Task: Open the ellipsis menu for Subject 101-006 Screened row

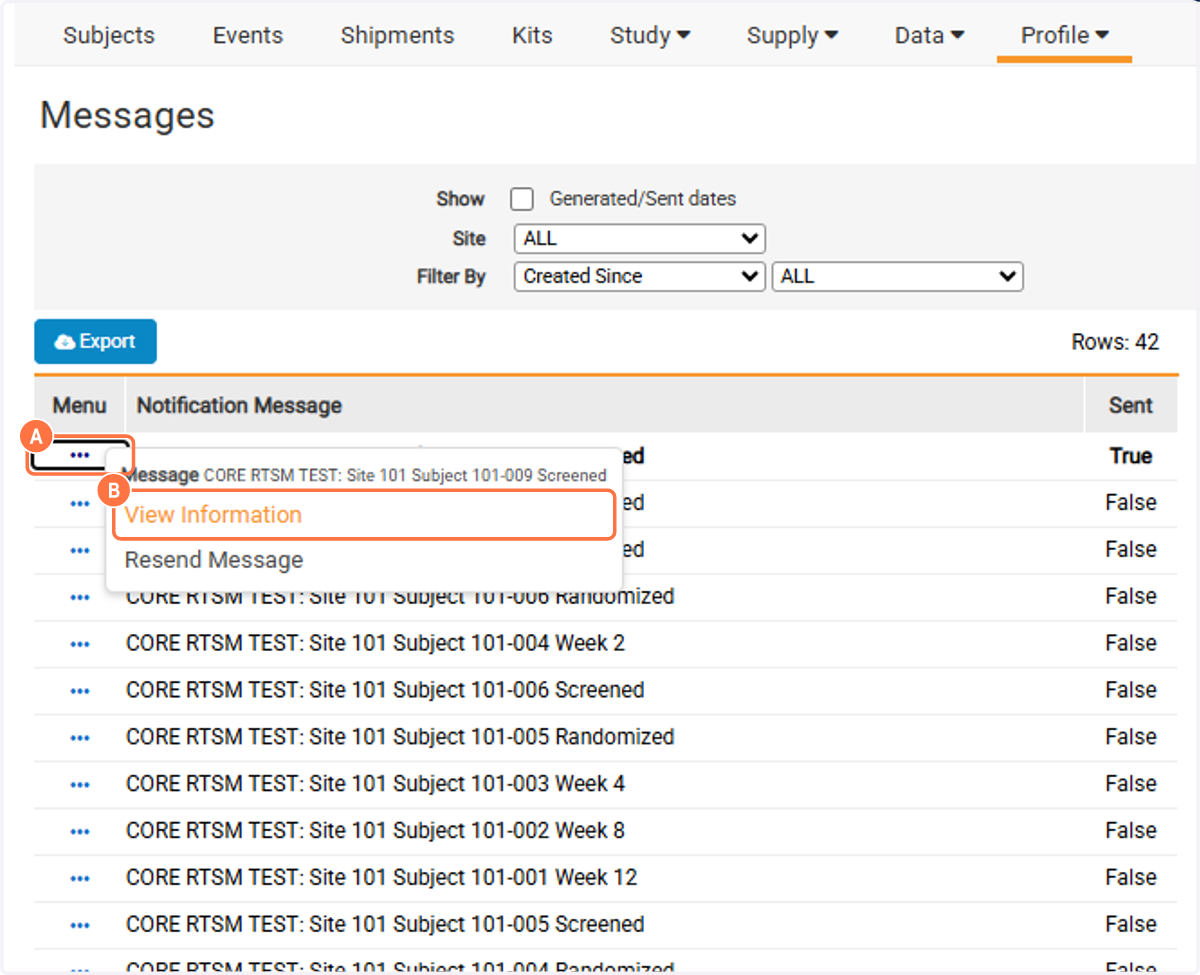Action: pos(80,691)
